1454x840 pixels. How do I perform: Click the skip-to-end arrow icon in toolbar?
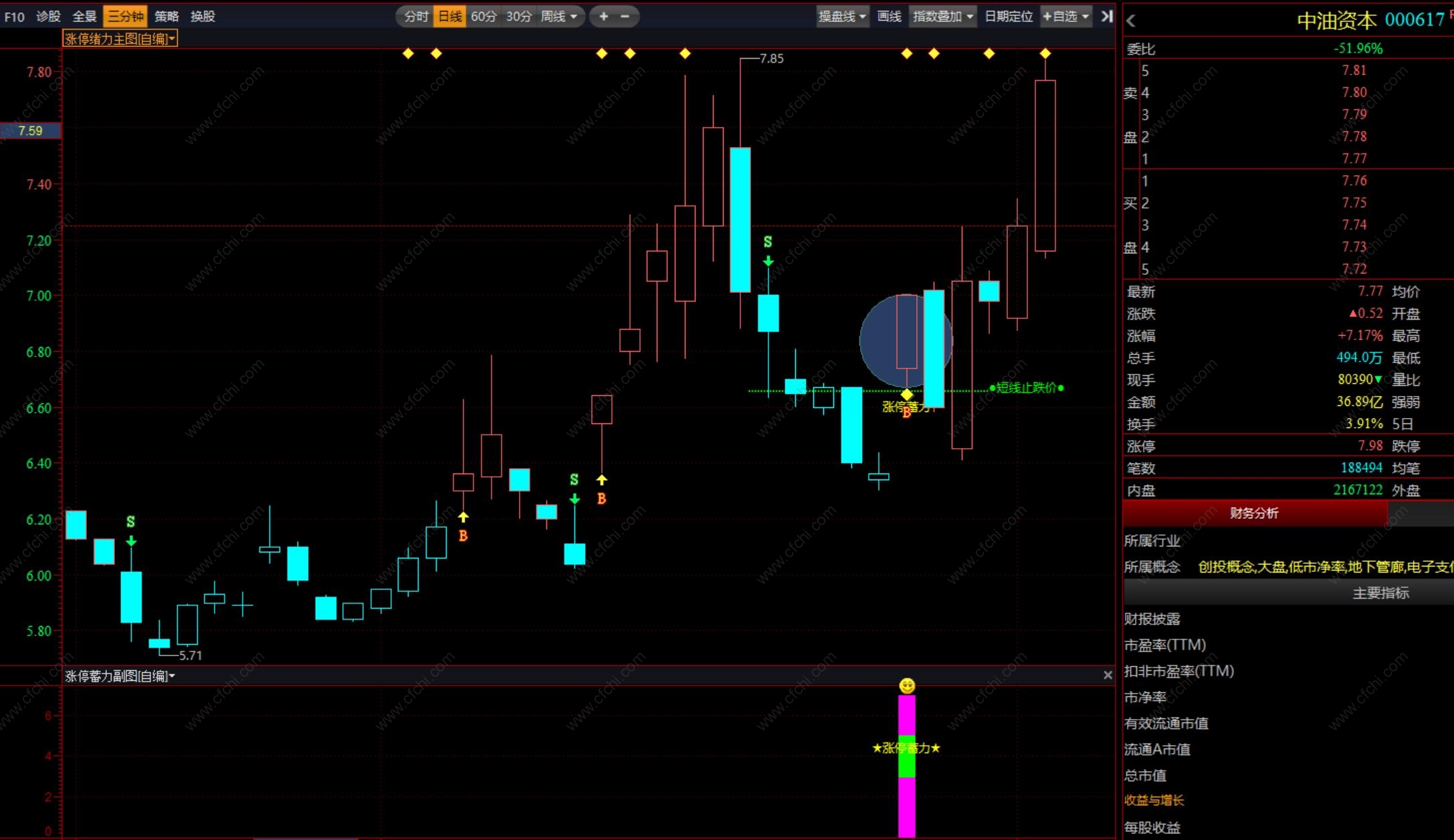point(1107,17)
